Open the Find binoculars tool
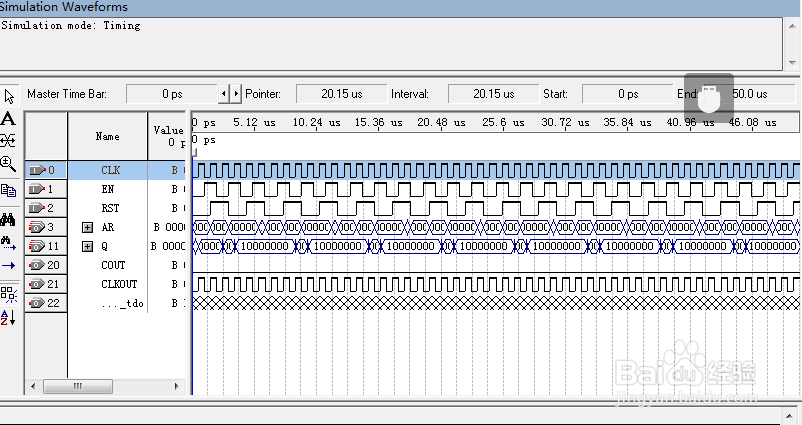Image resolution: width=802 pixels, height=425 pixels. pyautogui.click(x=8, y=220)
